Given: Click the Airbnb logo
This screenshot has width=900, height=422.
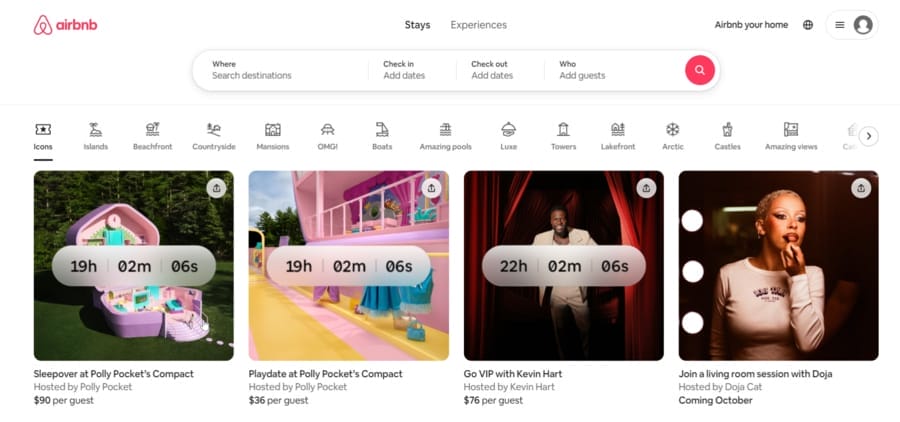Looking at the screenshot, I should 65,25.
